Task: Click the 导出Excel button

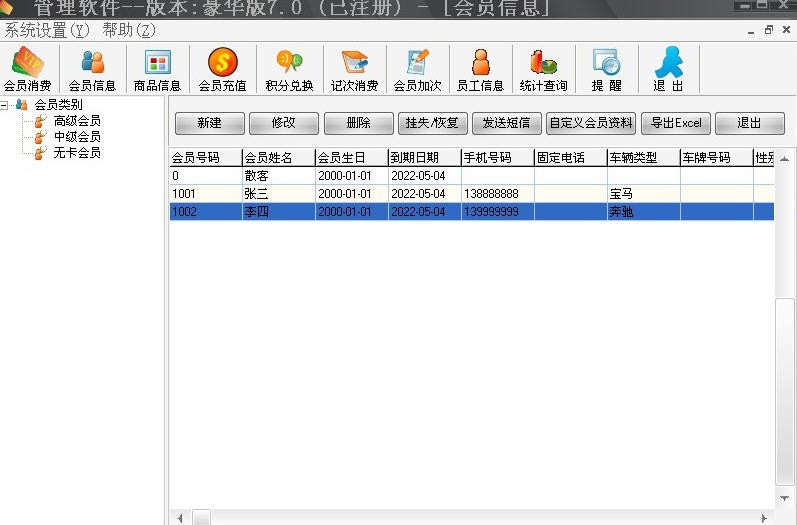Action: pos(676,123)
